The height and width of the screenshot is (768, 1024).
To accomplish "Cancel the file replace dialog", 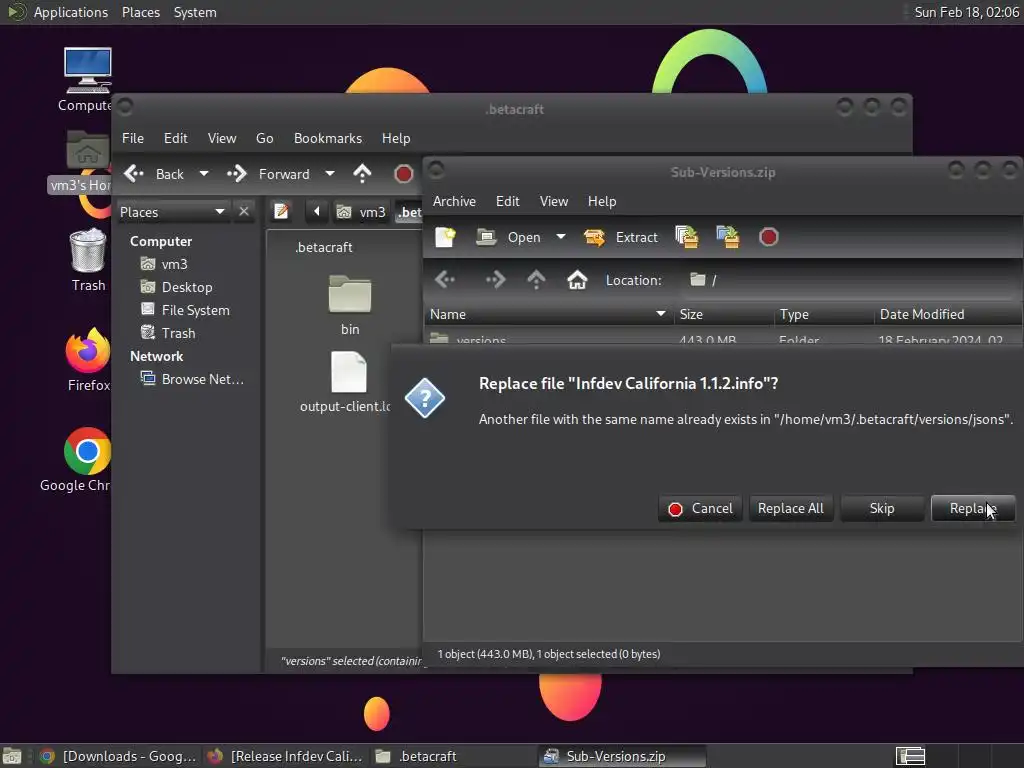I will pos(700,508).
